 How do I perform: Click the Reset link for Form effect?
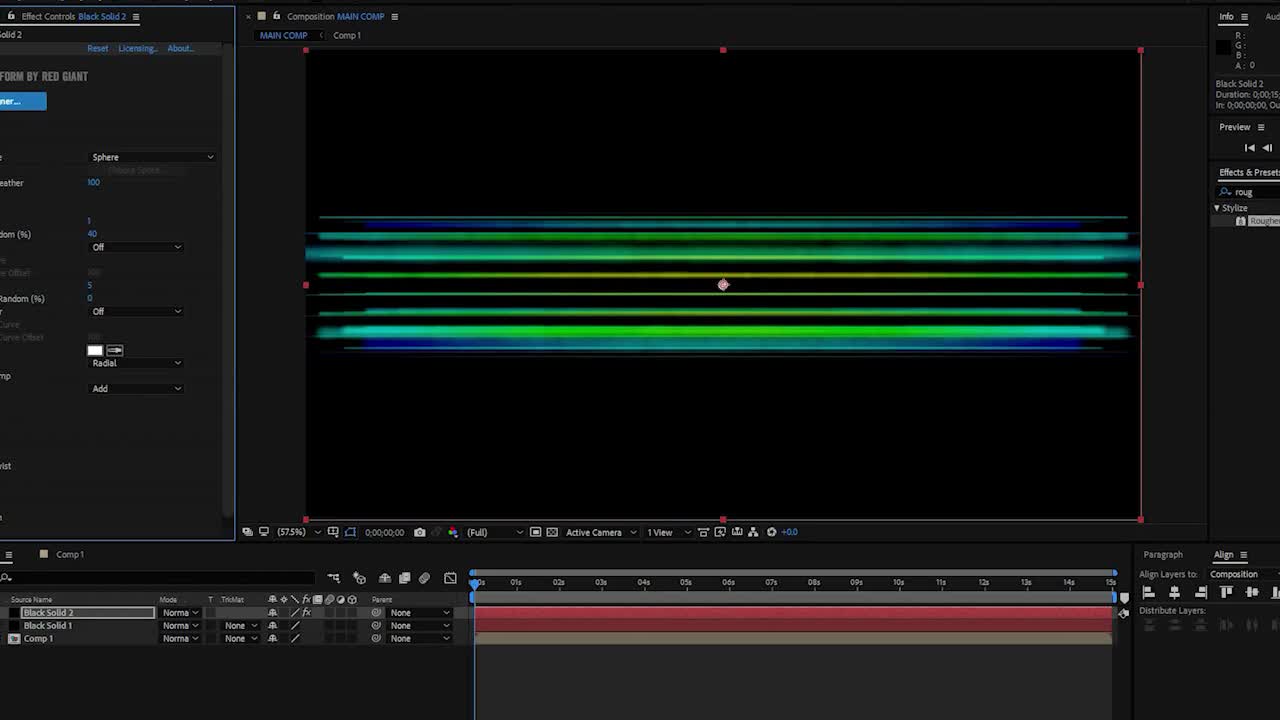97,48
